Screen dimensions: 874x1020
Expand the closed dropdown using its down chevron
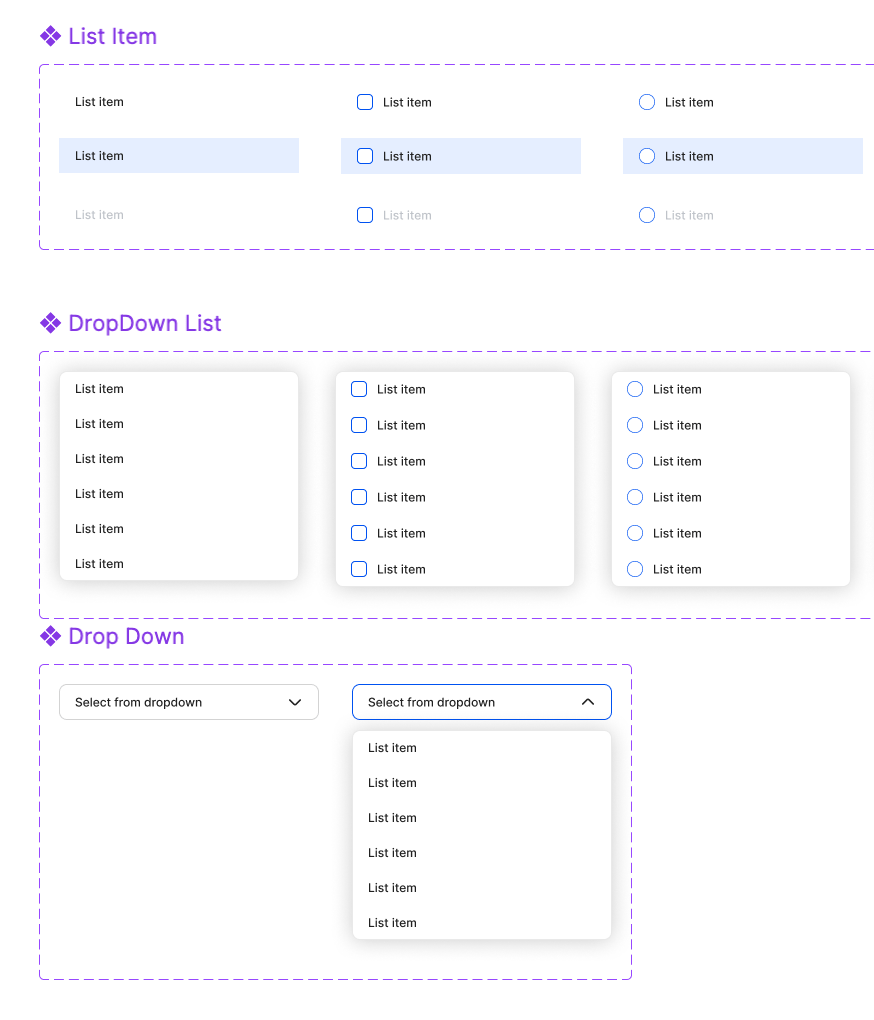(295, 702)
